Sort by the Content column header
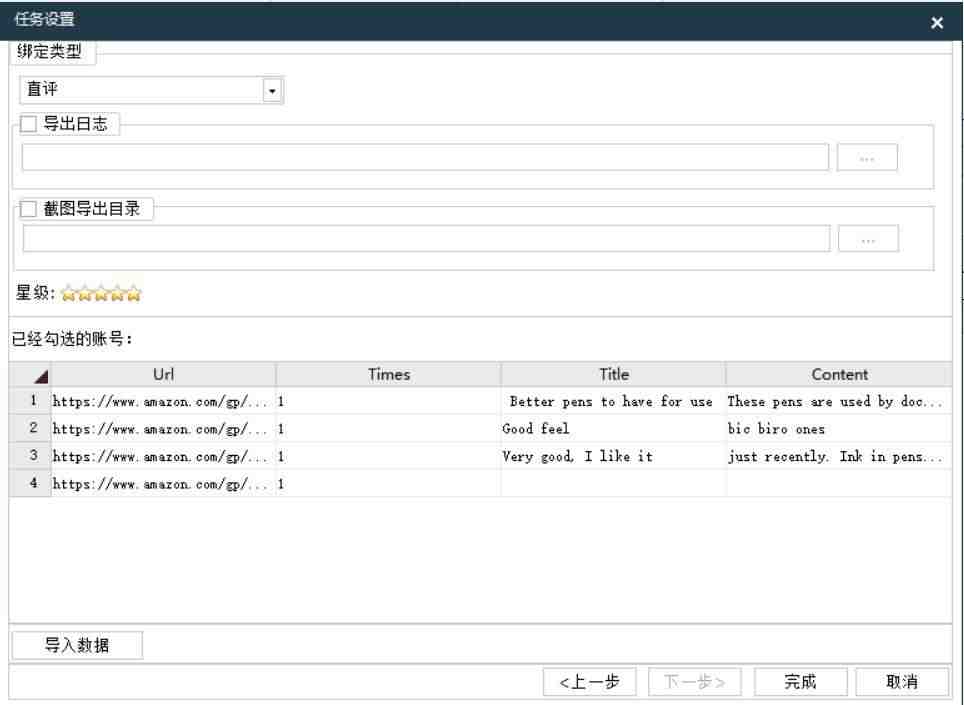 (x=839, y=374)
